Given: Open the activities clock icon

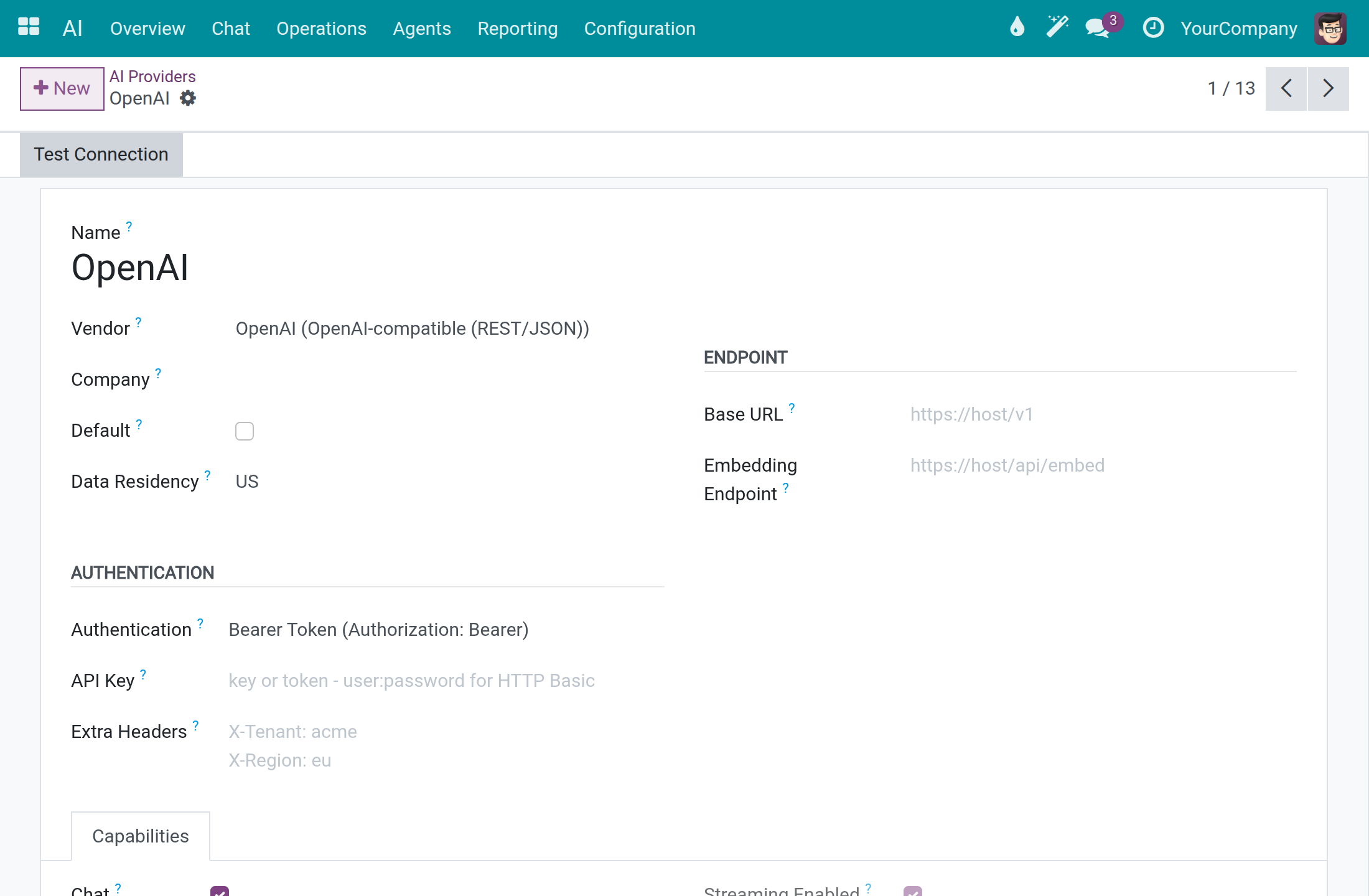Looking at the screenshot, I should tap(1153, 27).
